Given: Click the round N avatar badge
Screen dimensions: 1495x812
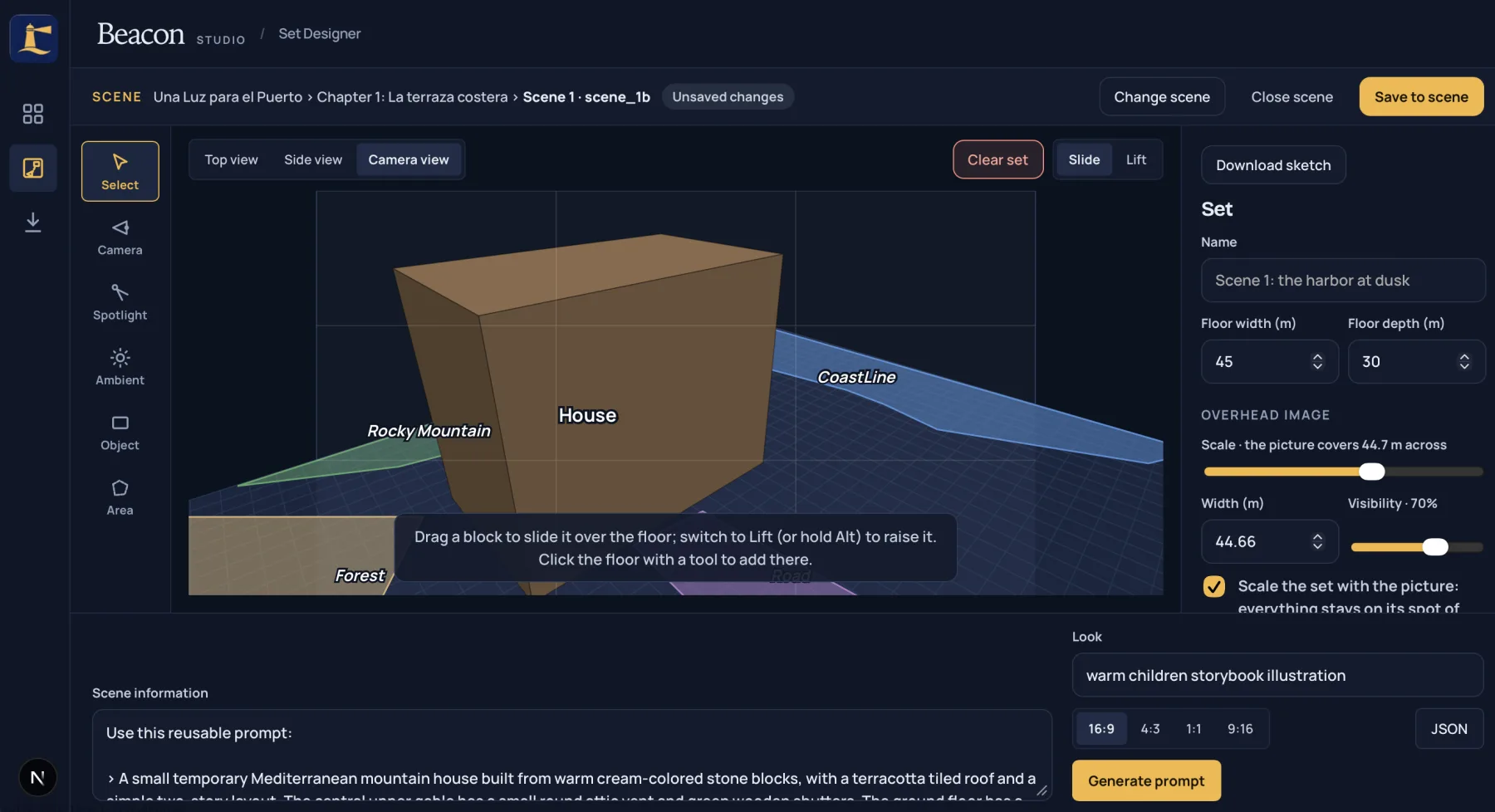Looking at the screenshot, I should coord(37,778).
